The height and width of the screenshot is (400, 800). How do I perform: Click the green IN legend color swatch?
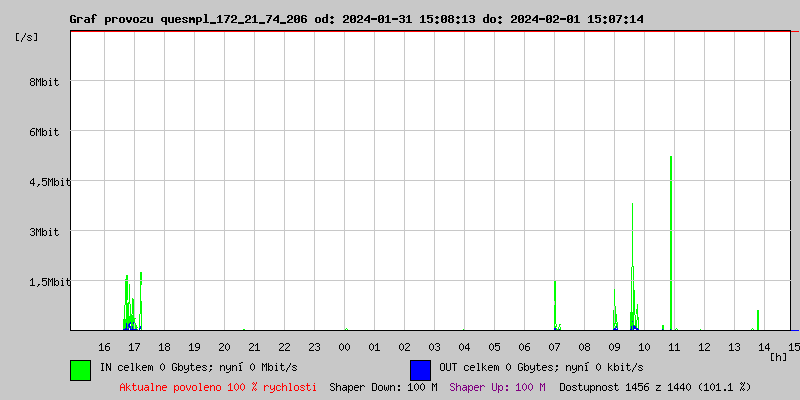point(81,370)
